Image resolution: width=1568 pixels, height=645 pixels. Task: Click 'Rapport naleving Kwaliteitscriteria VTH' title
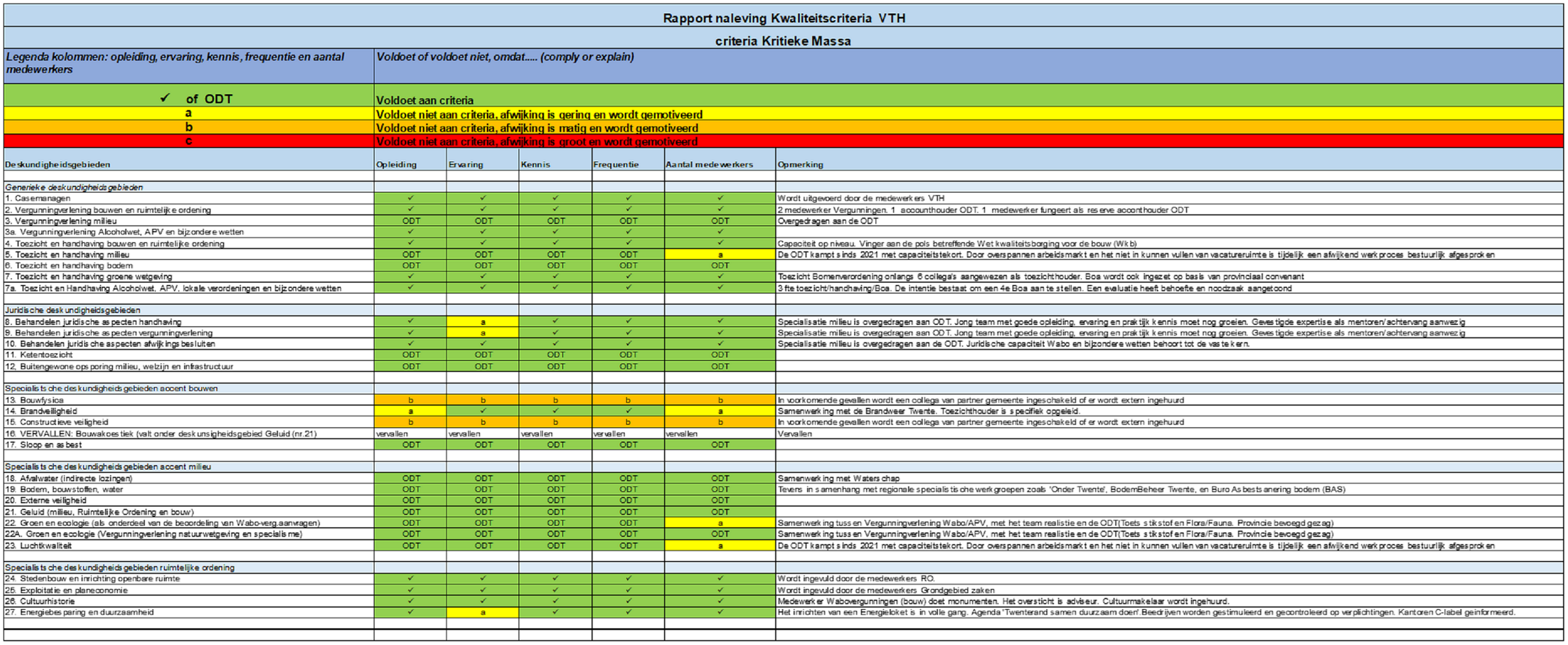783,18
